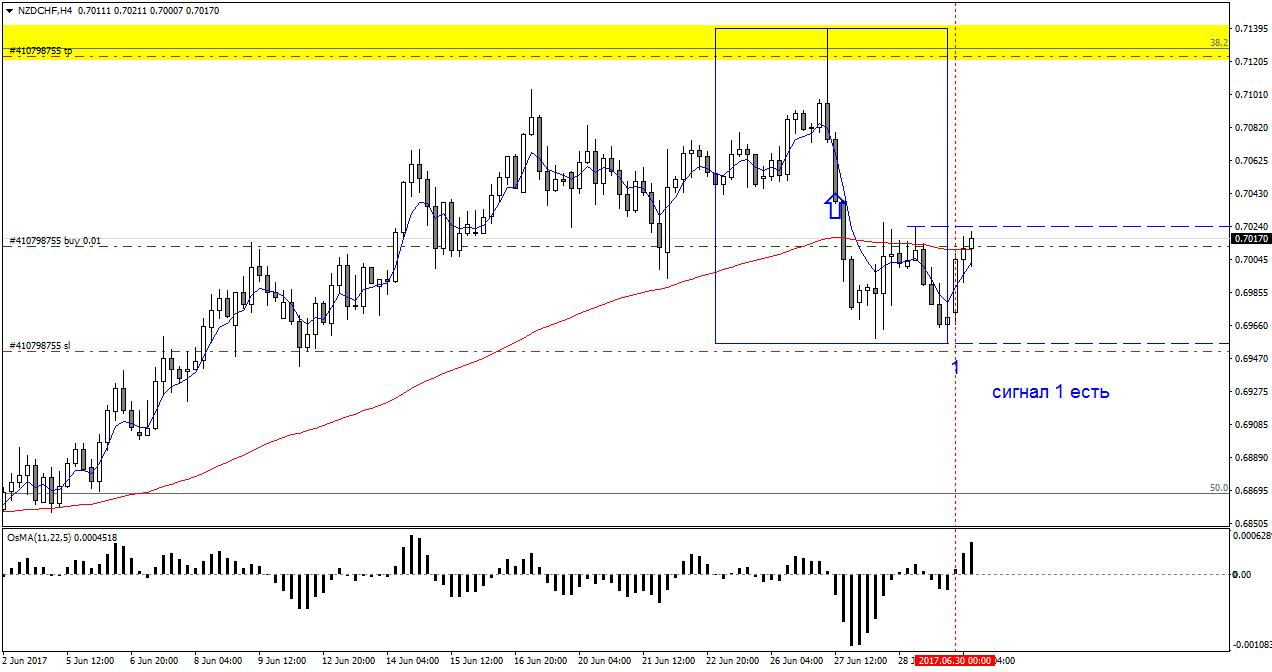Click the 27 Jun 12:00 time axis label
Image resolution: width=1272 pixels, height=672 pixels.
[861, 661]
